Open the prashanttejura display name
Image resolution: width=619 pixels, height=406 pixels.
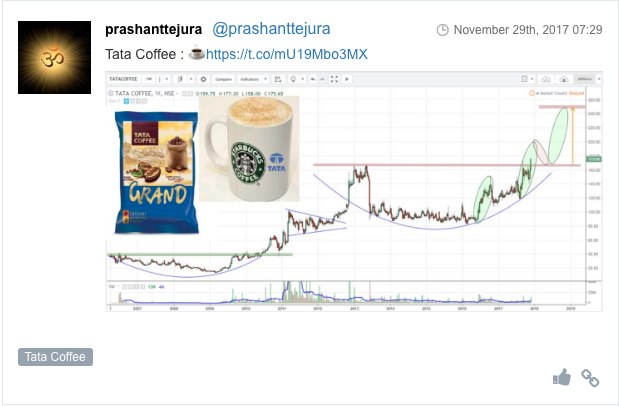pyautogui.click(x=154, y=29)
